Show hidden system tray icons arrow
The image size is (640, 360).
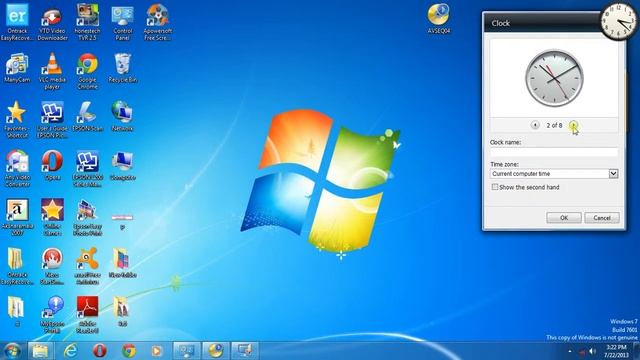(570, 351)
